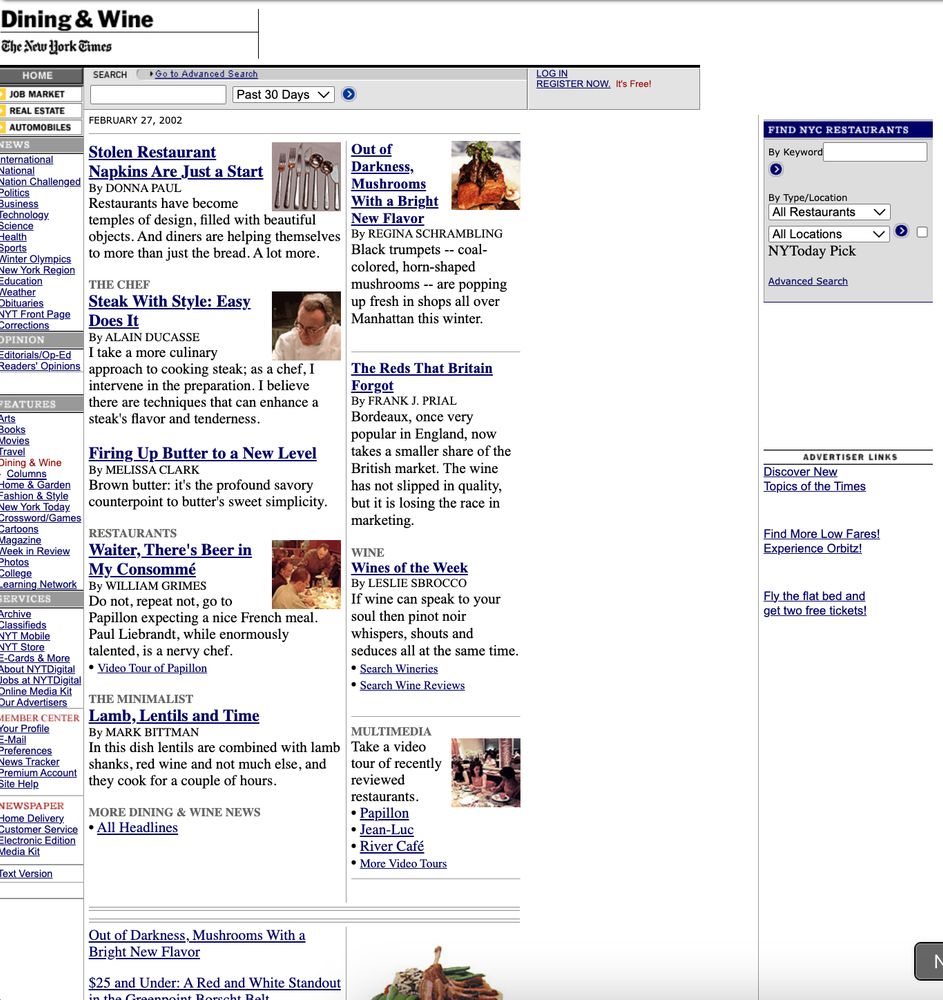Open the Jean-Luc video tour link
The width and height of the screenshot is (943, 1000).
click(x=386, y=830)
